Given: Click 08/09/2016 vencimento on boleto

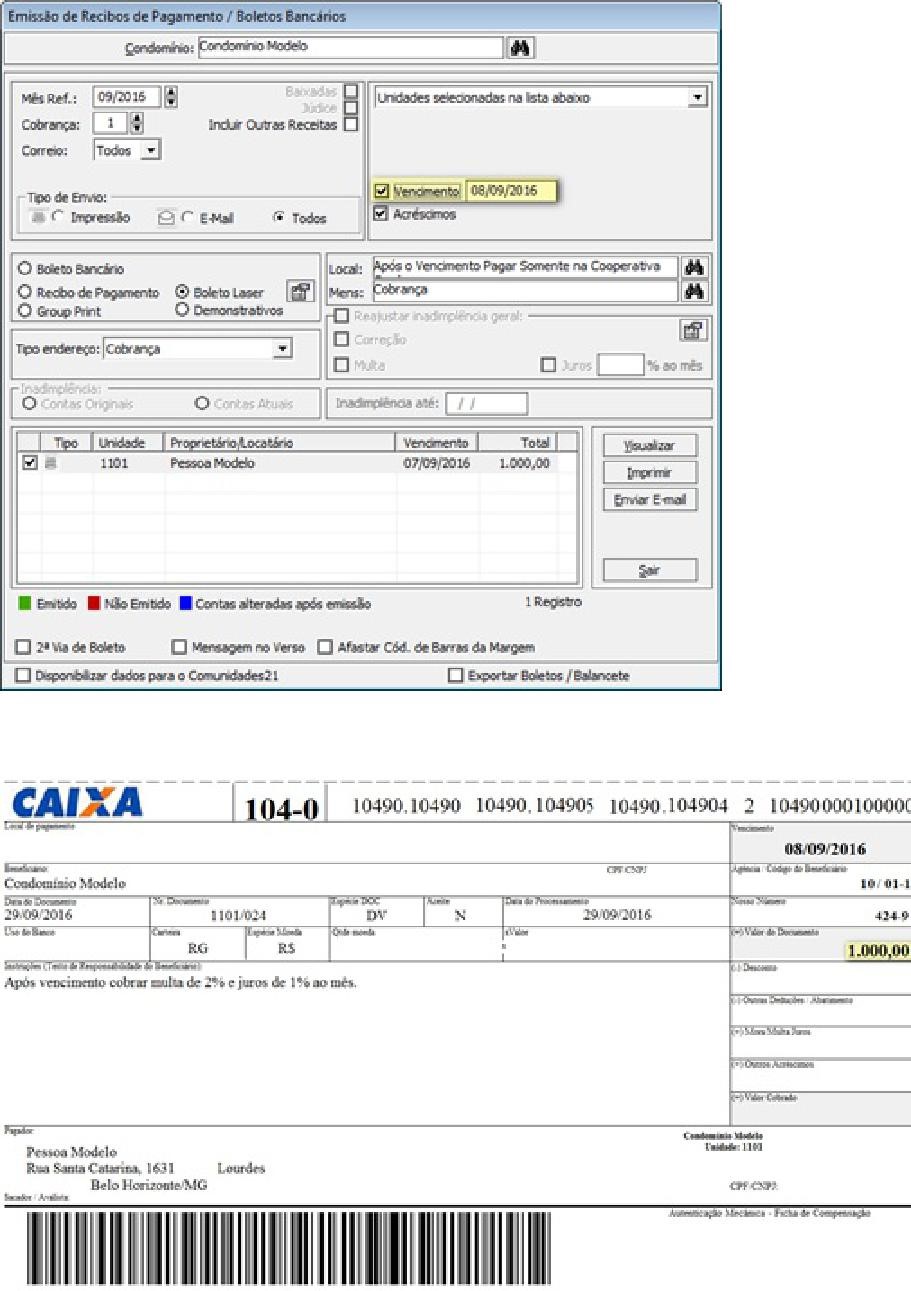Looking at the screenshot, I should 825,849.
